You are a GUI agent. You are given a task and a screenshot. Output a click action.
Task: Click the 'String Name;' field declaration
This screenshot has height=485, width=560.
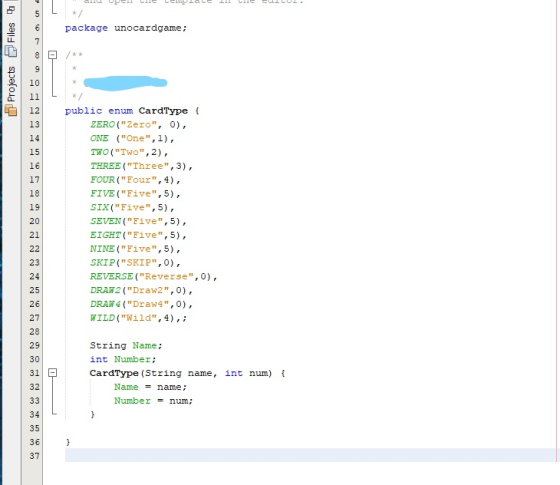click(x=126, y=345)
